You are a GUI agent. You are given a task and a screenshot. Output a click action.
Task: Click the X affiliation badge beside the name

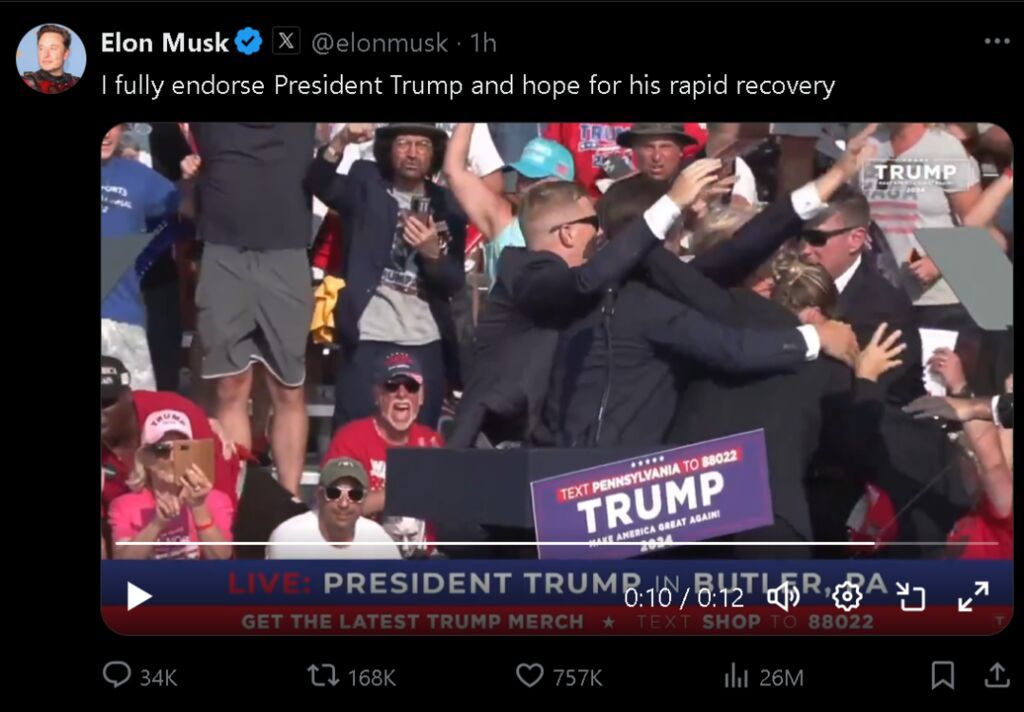pyautogui.click(x=286, y=41)
